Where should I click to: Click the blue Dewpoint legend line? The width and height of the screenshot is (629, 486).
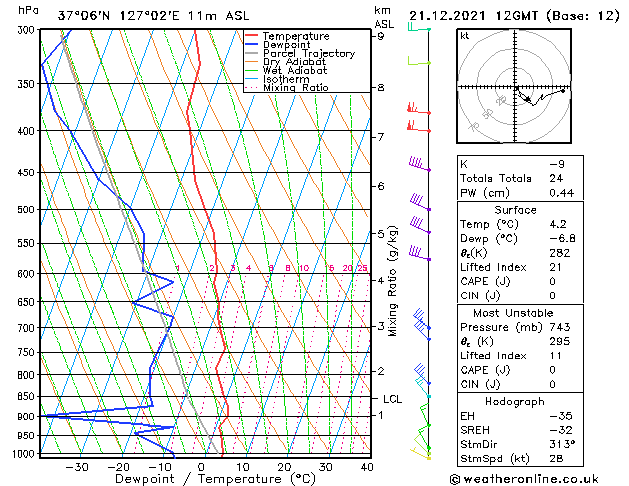252,45
